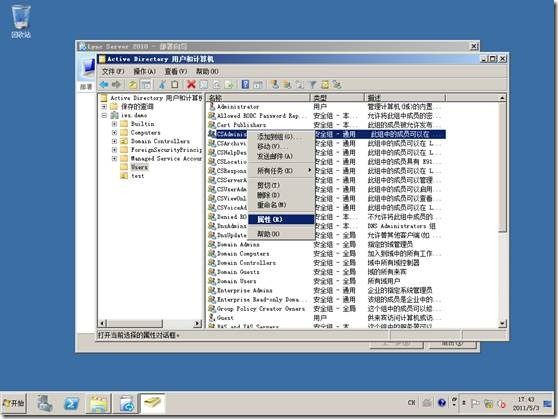Choose 属性(R) from the context menu
The width and height of the screenshot is (558, 419).
coord(281,220)
